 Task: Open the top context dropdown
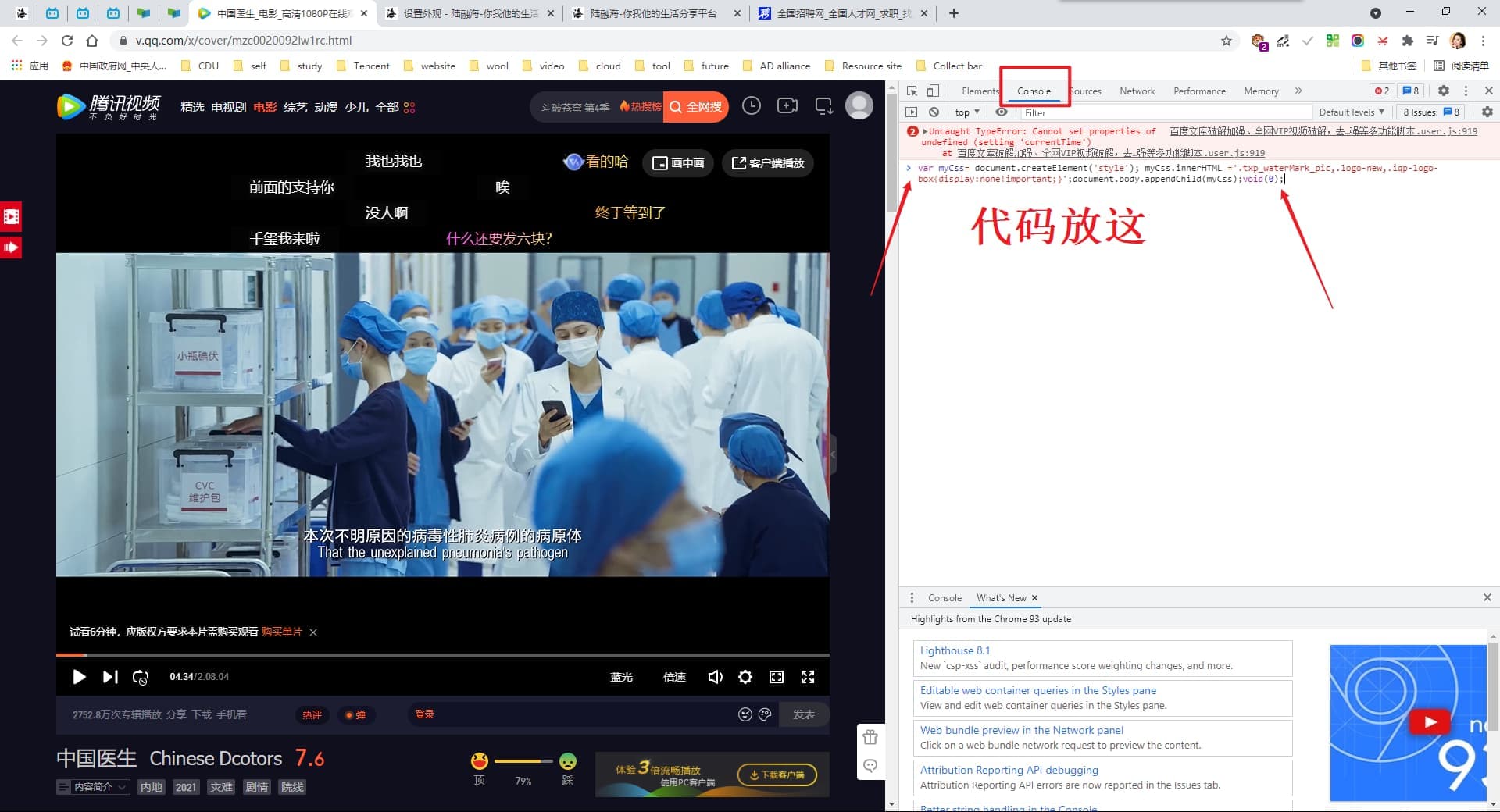pyautogui.click(x=967, y=112)
